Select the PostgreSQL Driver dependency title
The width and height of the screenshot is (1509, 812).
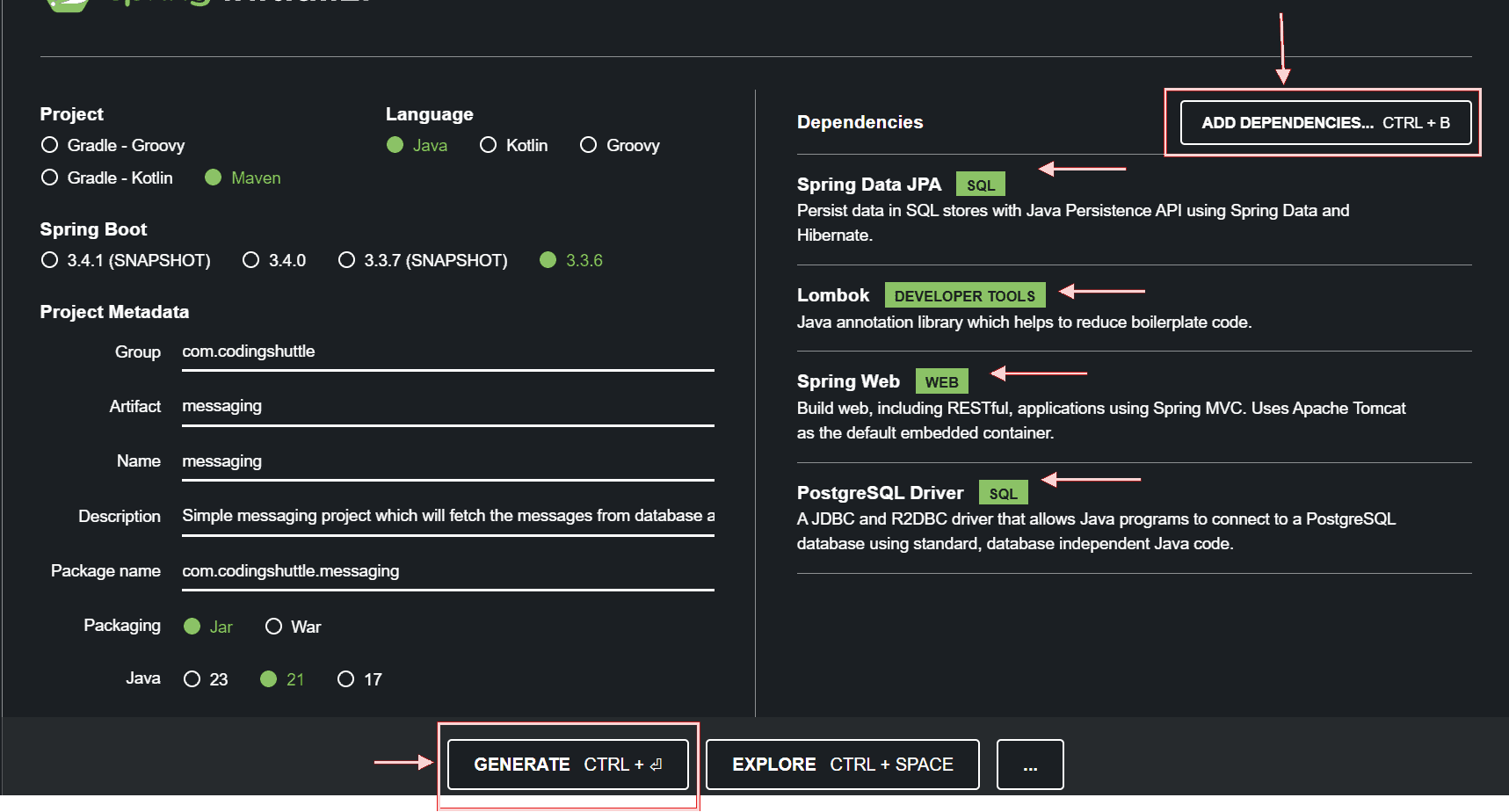[880, 493]
